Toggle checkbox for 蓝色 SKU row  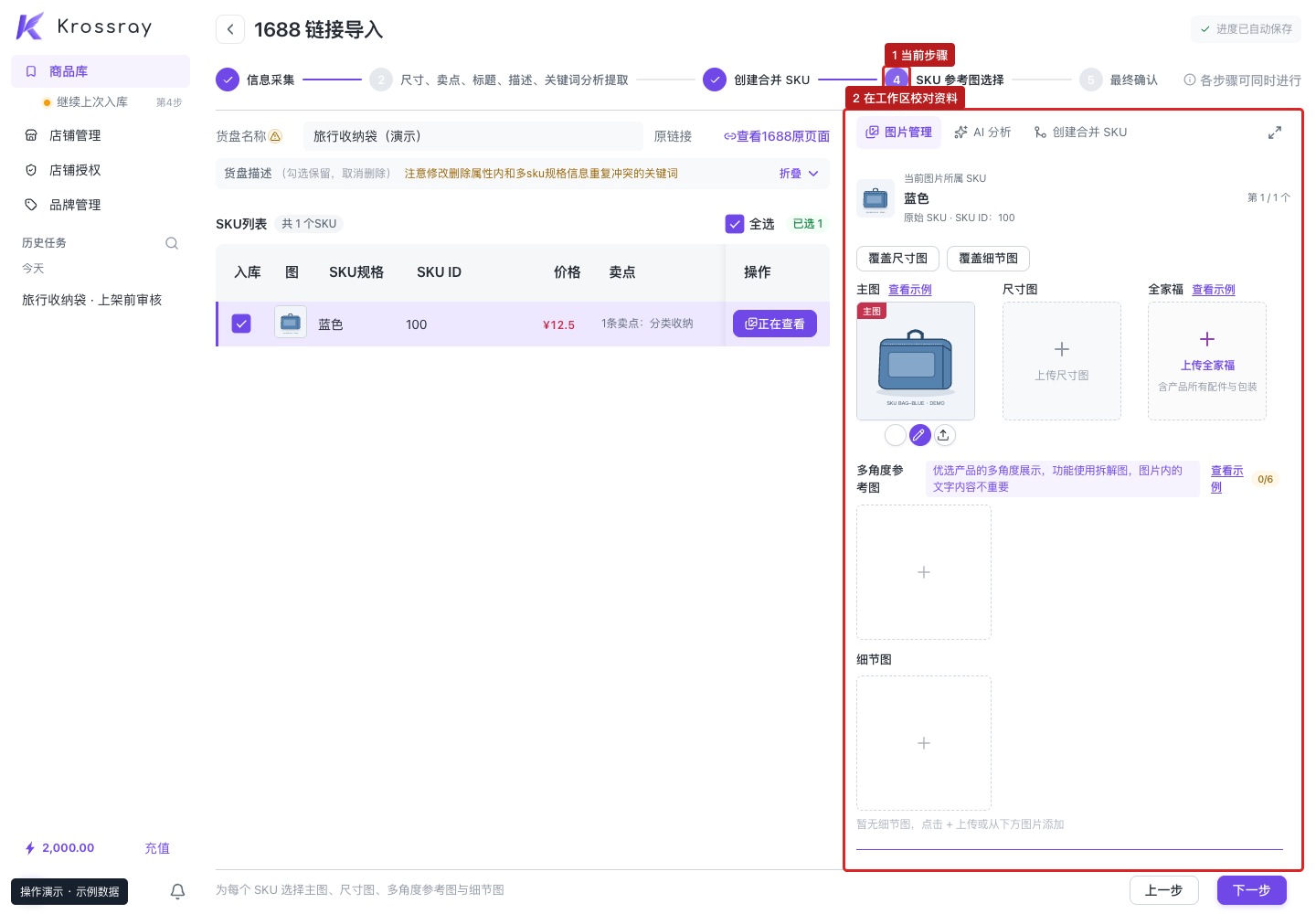click(x=241, y=324)
